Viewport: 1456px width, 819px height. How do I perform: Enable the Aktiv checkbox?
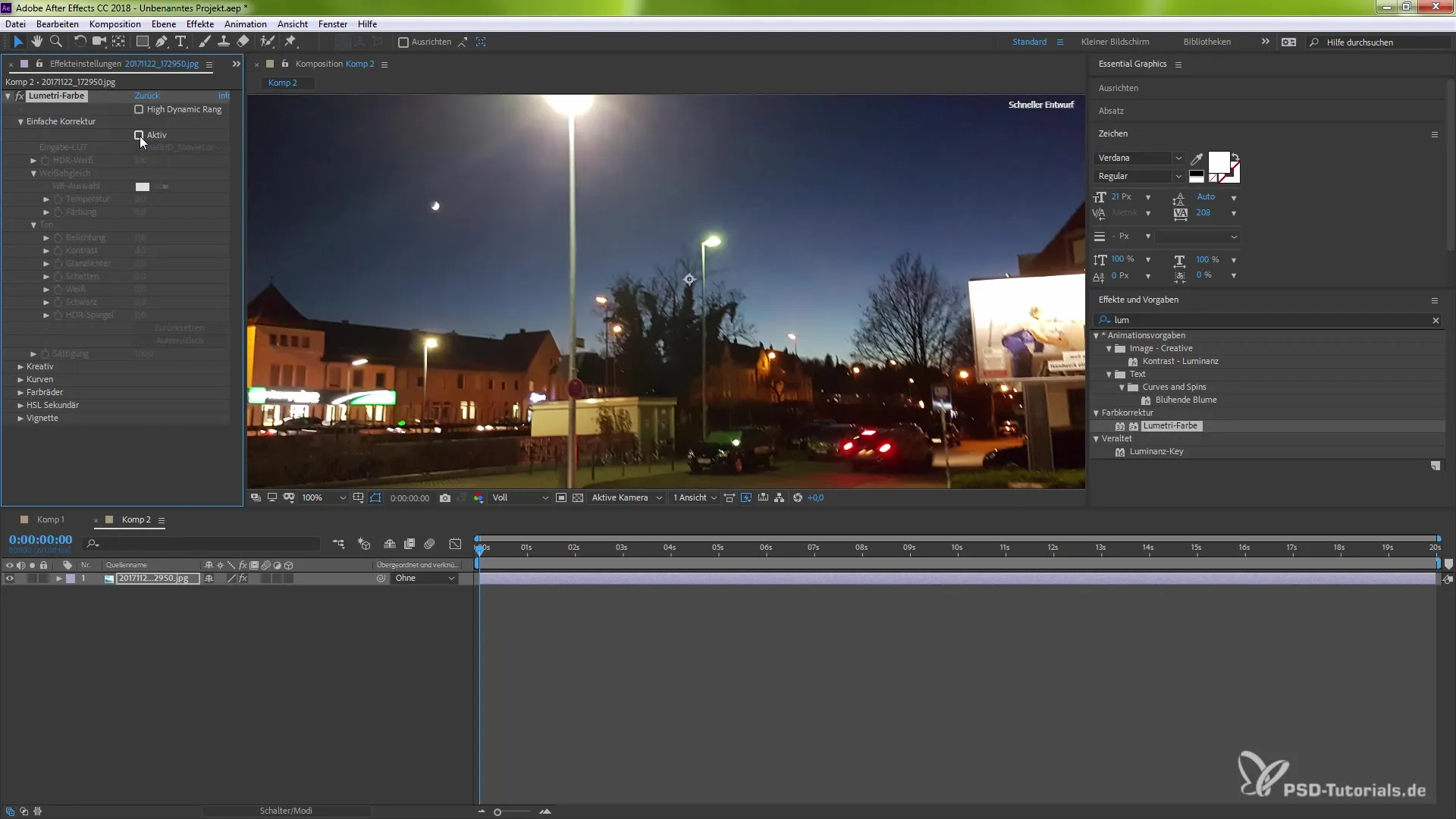pos(139,135)
